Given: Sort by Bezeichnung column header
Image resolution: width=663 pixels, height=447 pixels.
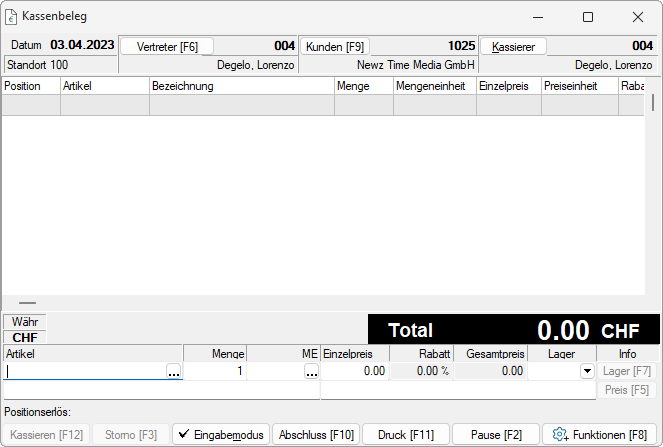Looking at the screenshot, I should click(x=241, y=87).
